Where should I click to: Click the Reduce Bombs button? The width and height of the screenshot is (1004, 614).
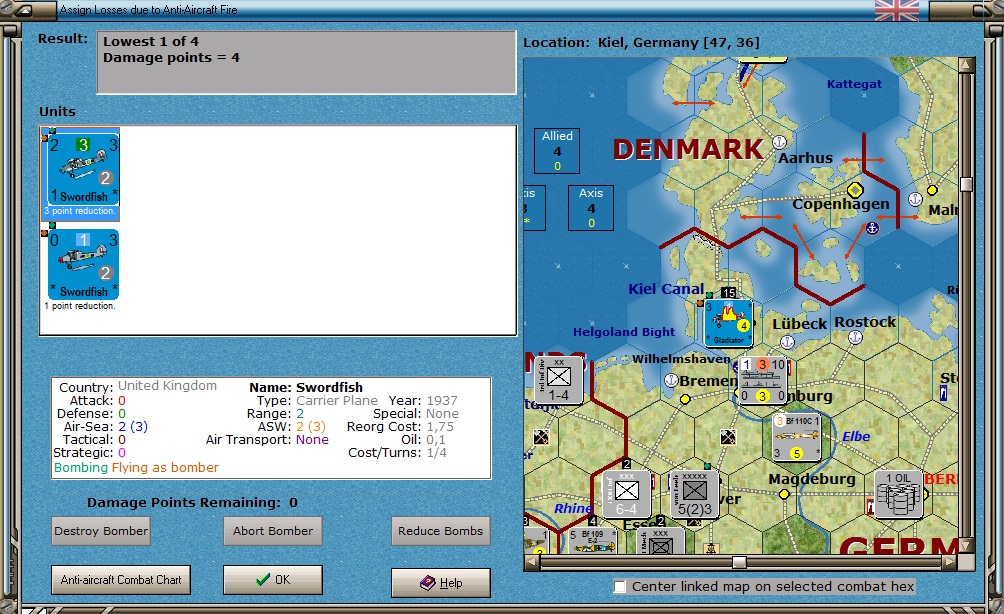tap(441, 531)
